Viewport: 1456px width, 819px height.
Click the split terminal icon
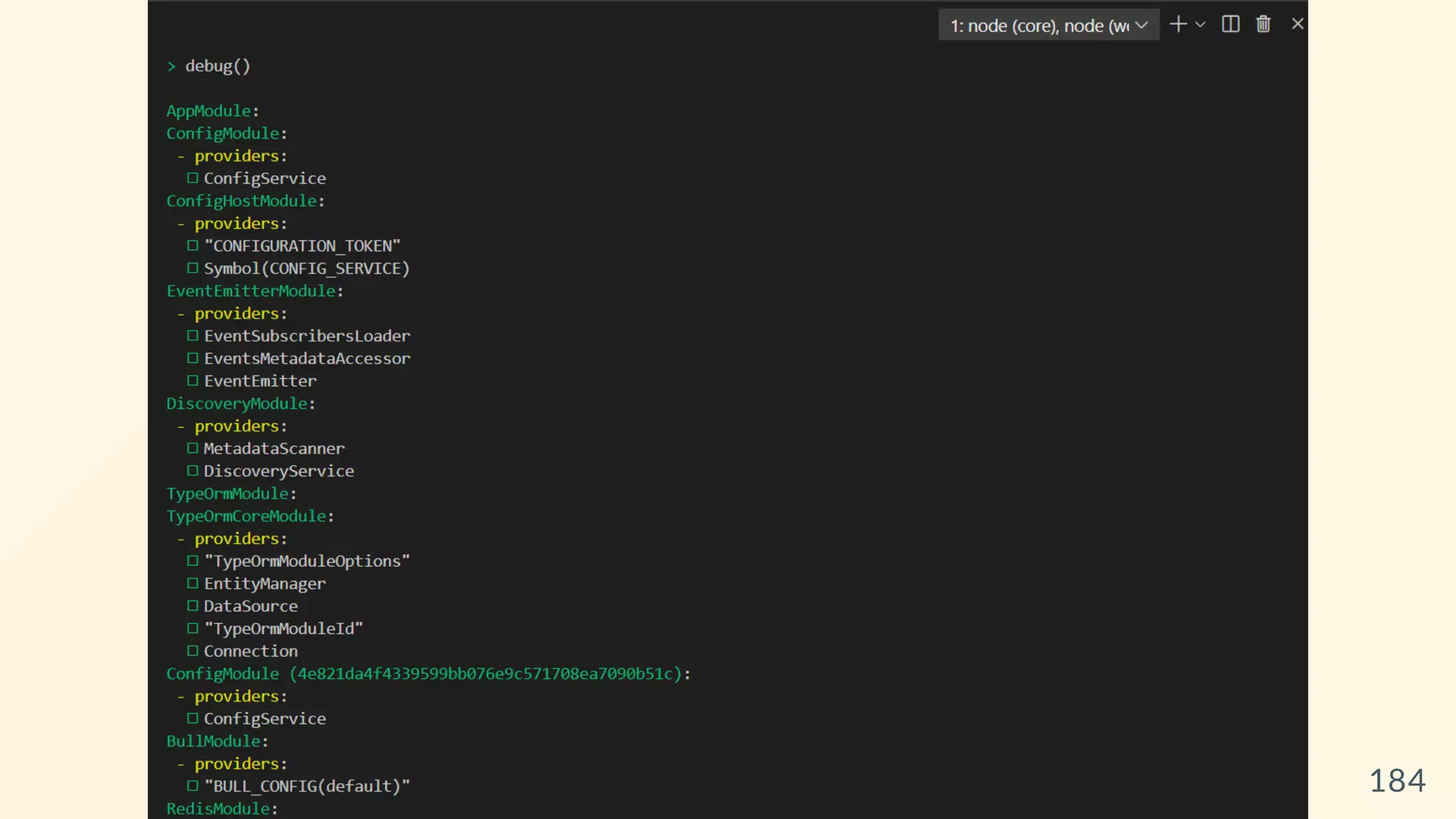point(1231,24)
